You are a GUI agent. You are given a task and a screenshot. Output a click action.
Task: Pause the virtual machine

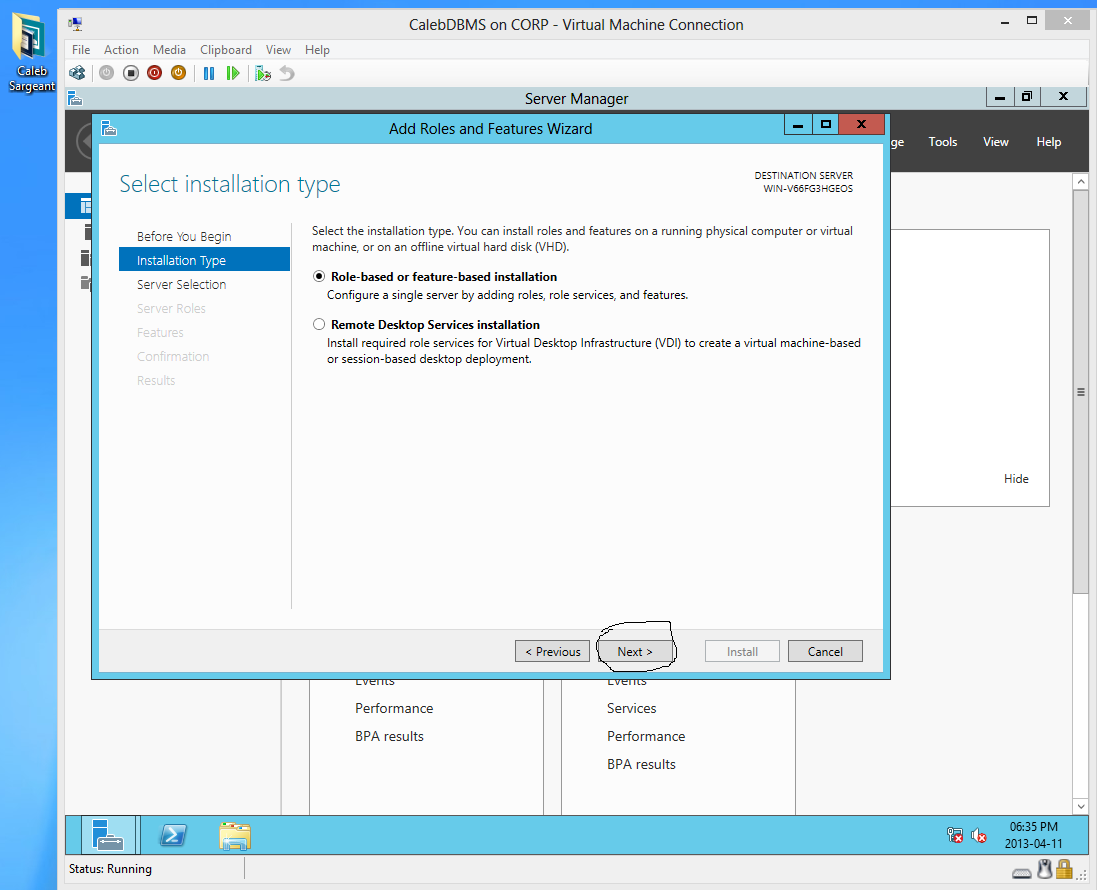tap(208, 73)
